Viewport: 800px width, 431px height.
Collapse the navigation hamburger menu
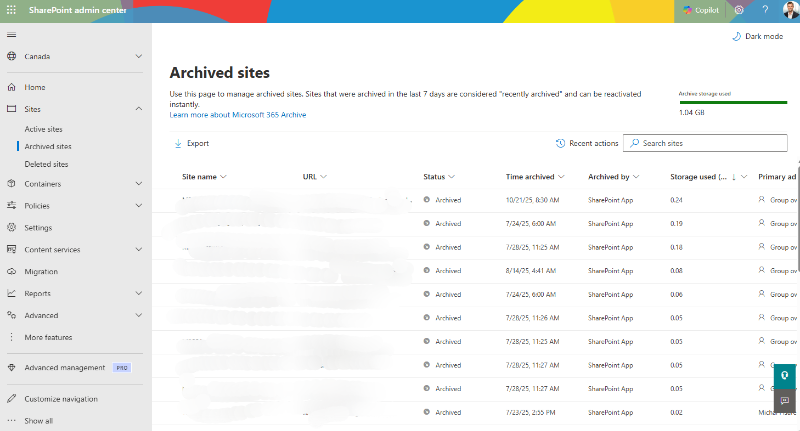[x=11, y=35]
